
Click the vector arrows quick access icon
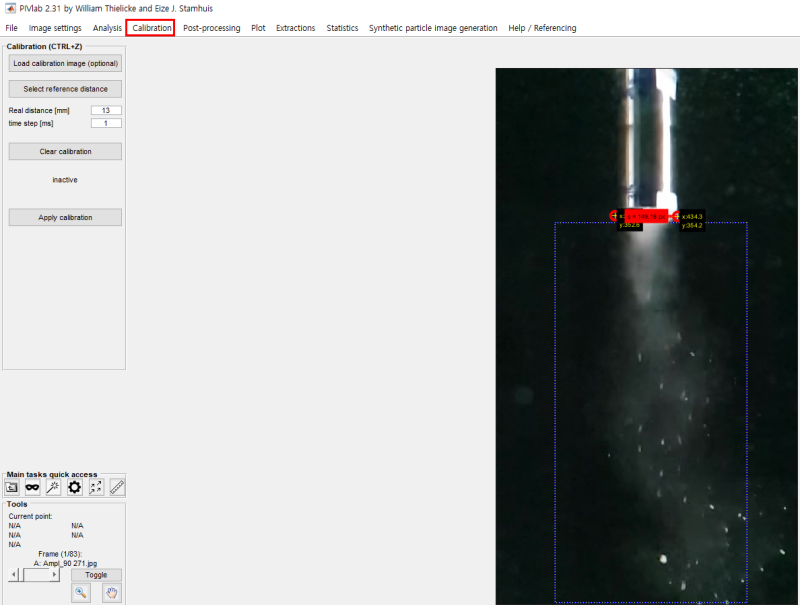[x=96, y=488]
